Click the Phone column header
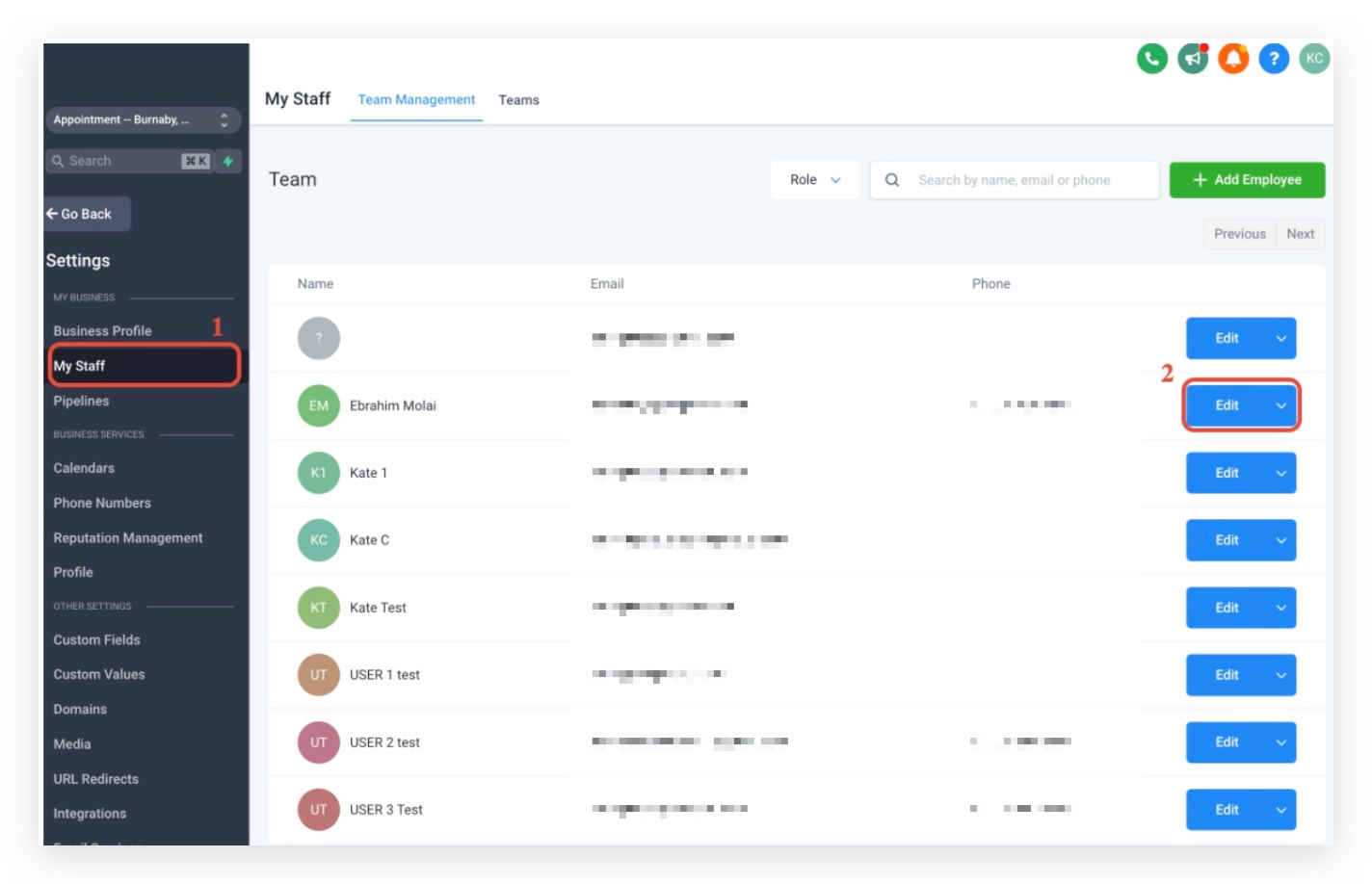This screenshot has height=884, width=1372. point(990,284)
